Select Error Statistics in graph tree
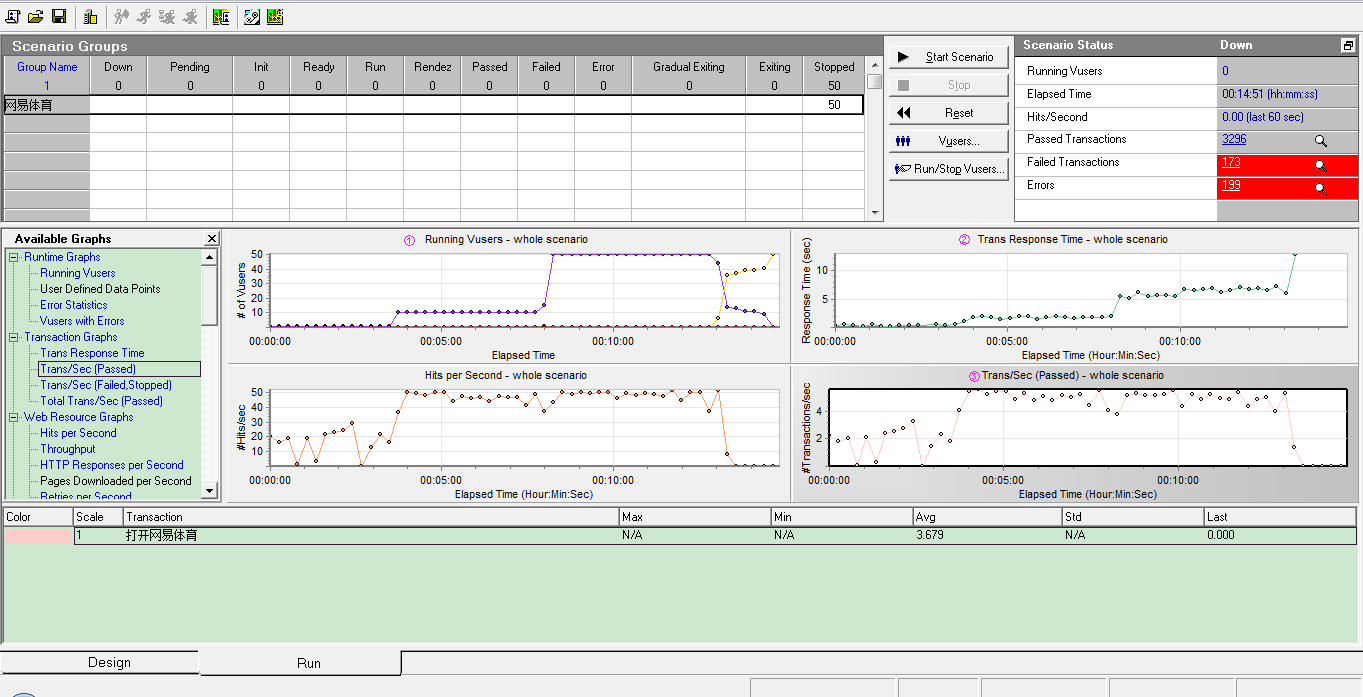The height and width of the screenshot is (697, 1363). tap(73, 305)
